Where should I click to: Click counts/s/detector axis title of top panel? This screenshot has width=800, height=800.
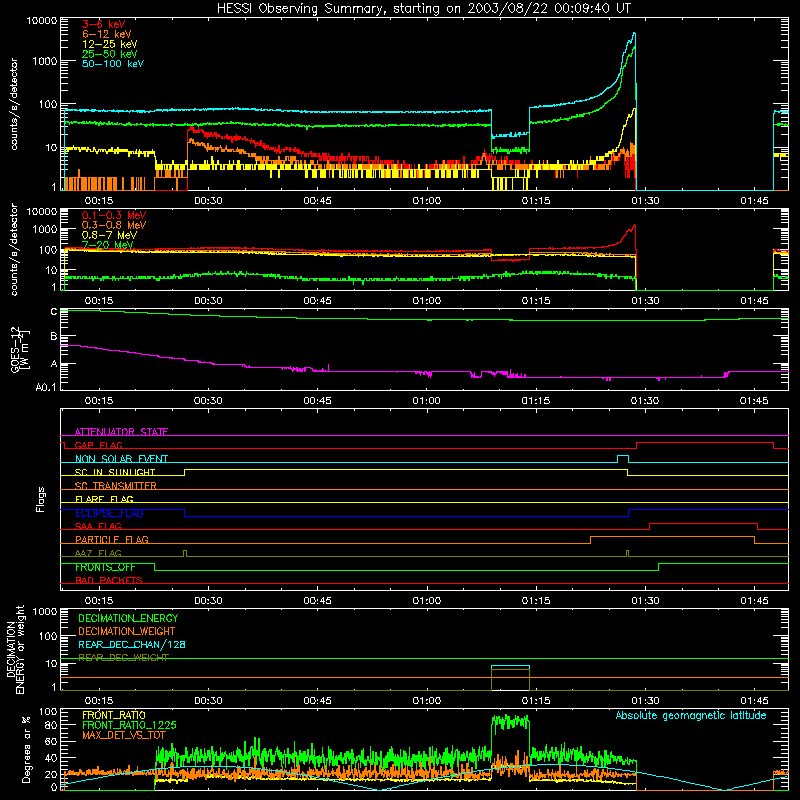(x=14, y=104)
